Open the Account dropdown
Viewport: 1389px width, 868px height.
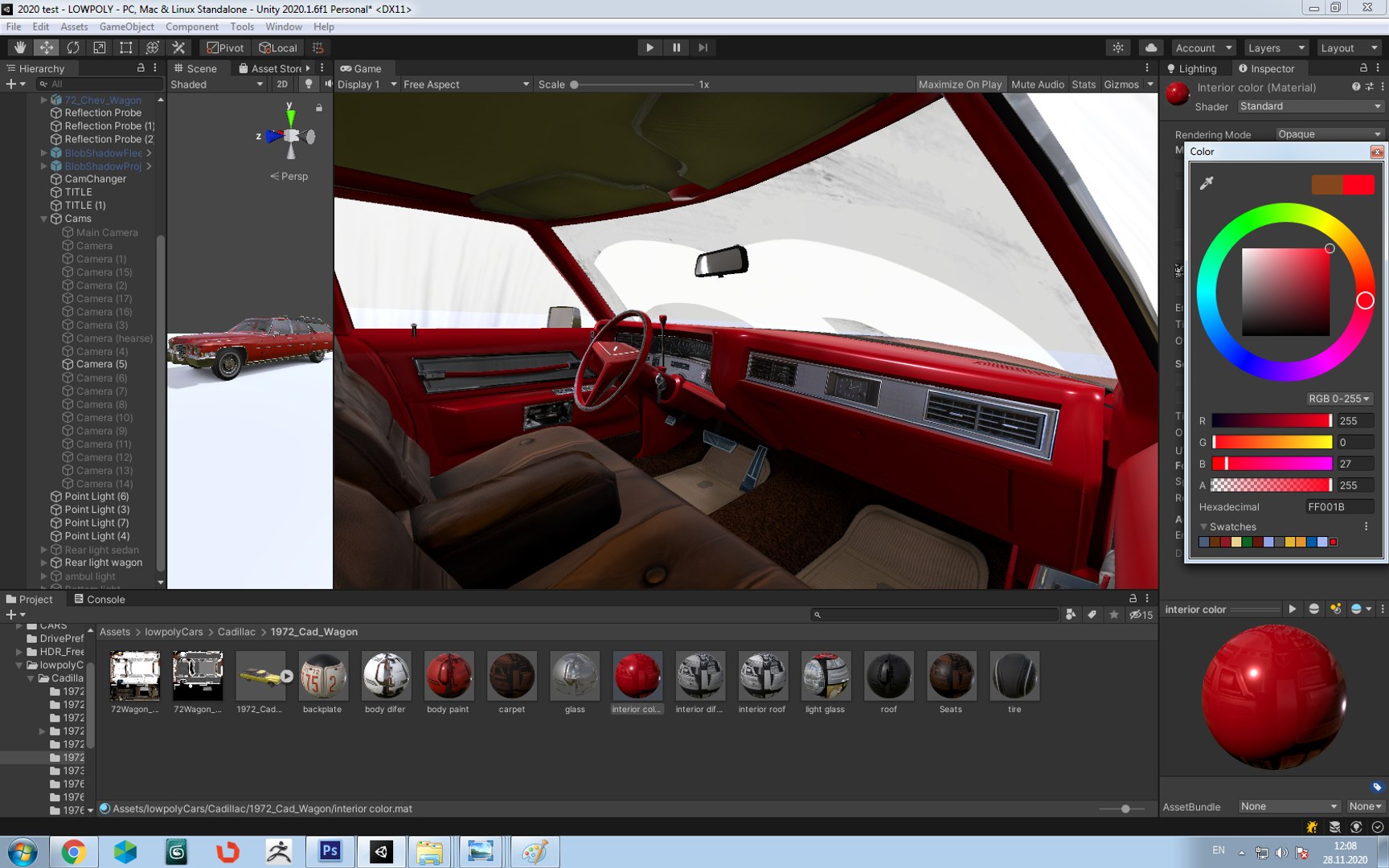pyautogui.click(x=1203, y=47)
